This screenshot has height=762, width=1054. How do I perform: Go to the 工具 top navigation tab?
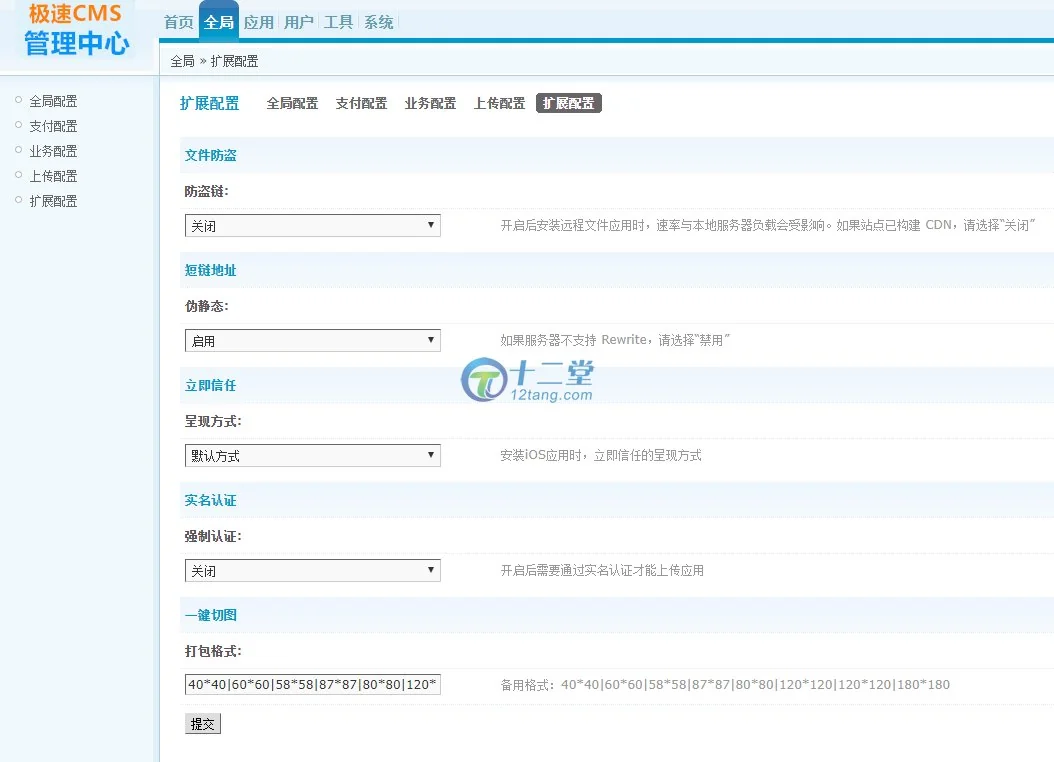[x=339, y=22]
